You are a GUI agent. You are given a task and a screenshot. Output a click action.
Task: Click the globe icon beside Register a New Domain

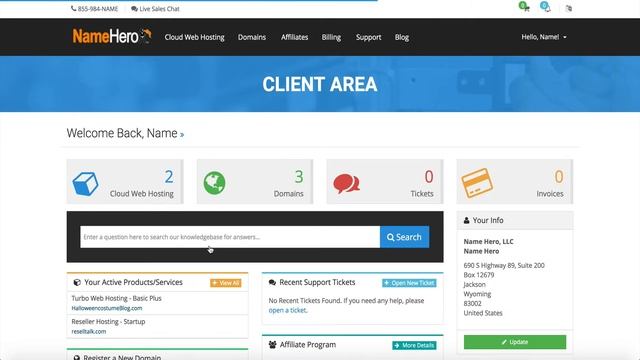(76, 358)
